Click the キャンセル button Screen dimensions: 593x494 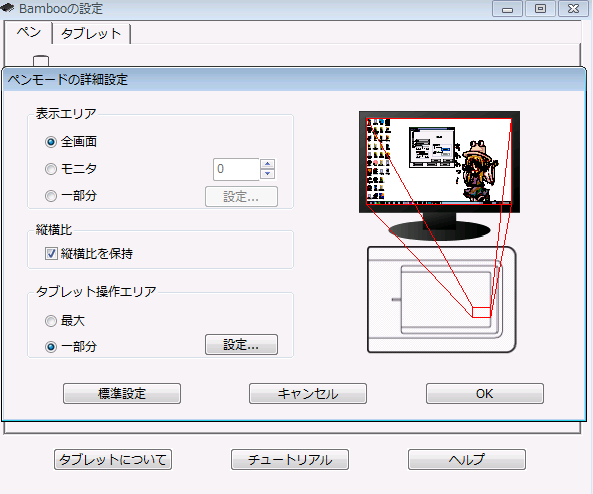point(308,394)
